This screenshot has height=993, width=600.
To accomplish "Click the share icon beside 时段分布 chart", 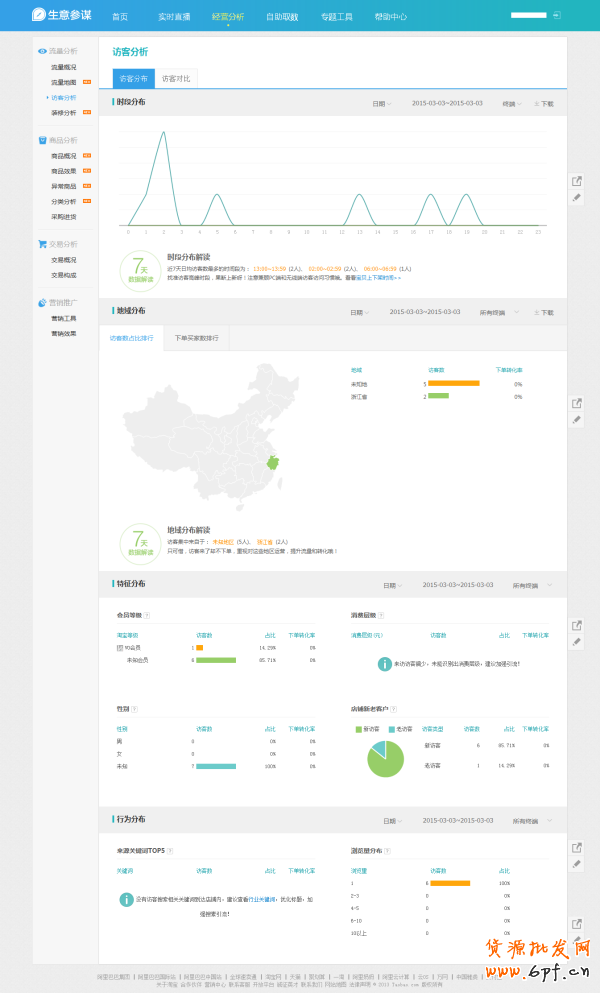I will click(x=577, y=181).
